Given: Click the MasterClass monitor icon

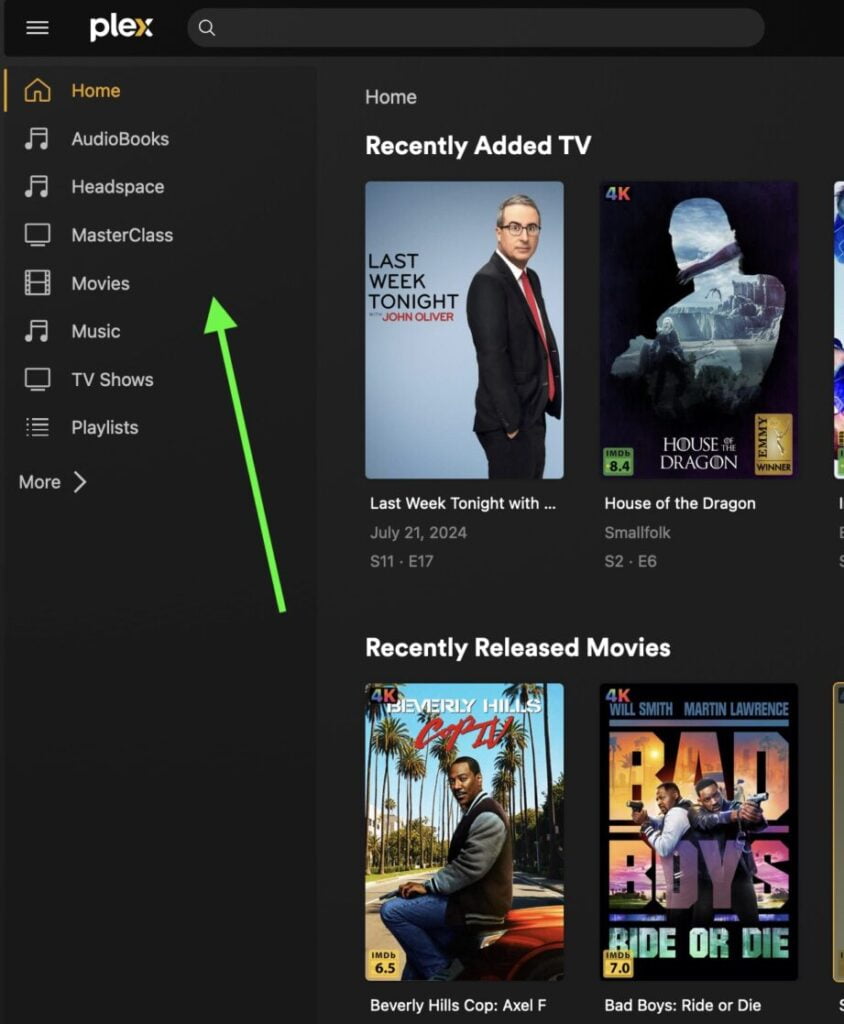Looking at the screenshot, I should pyautogui.click(x=37, y=235).
